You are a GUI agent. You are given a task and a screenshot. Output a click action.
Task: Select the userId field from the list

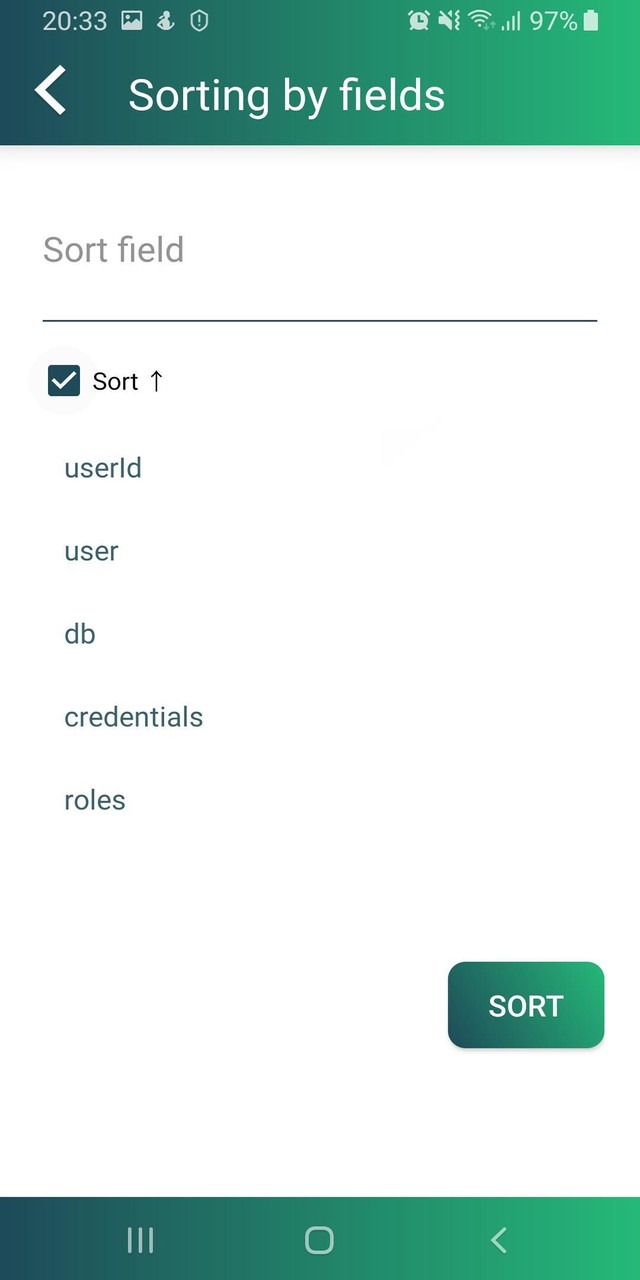click(x=103, y=467)
